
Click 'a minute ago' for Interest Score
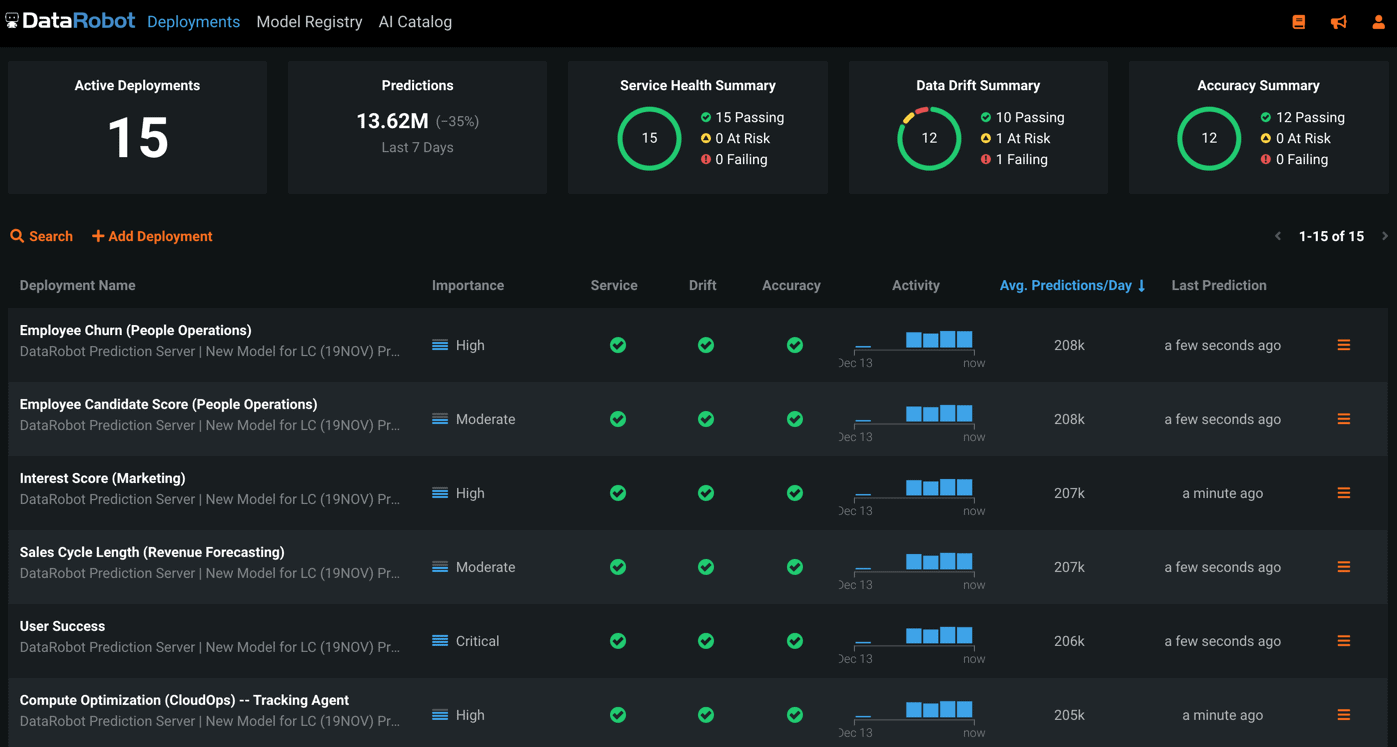tap(1222, 493)
